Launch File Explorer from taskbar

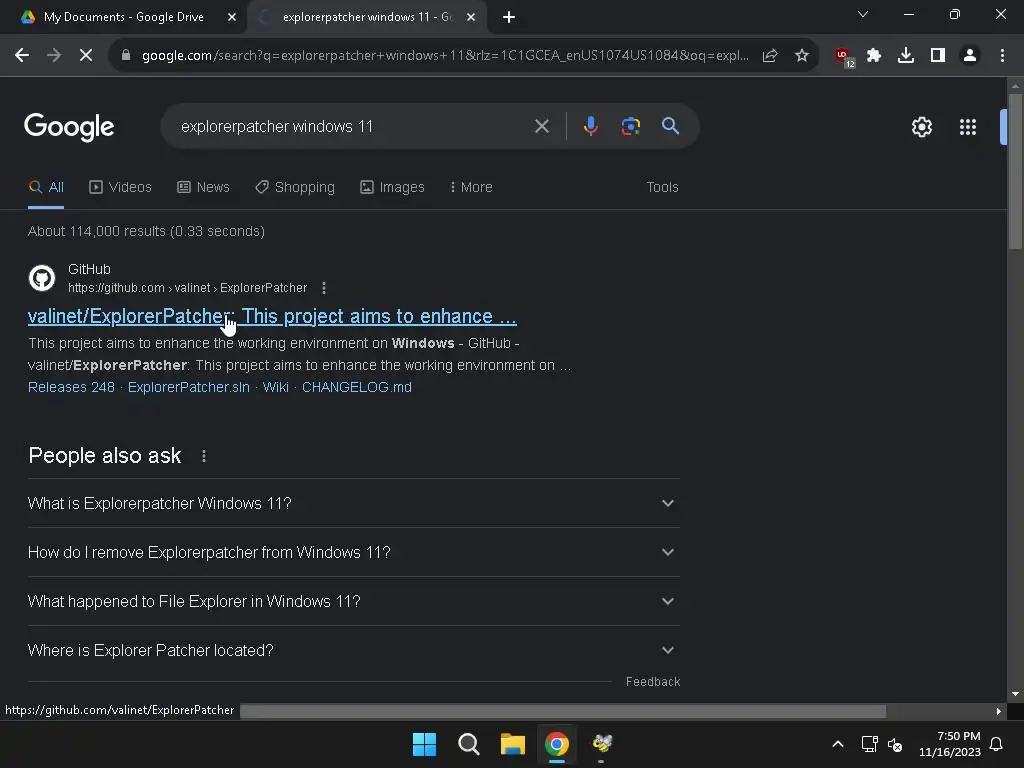tap(513, 744)
